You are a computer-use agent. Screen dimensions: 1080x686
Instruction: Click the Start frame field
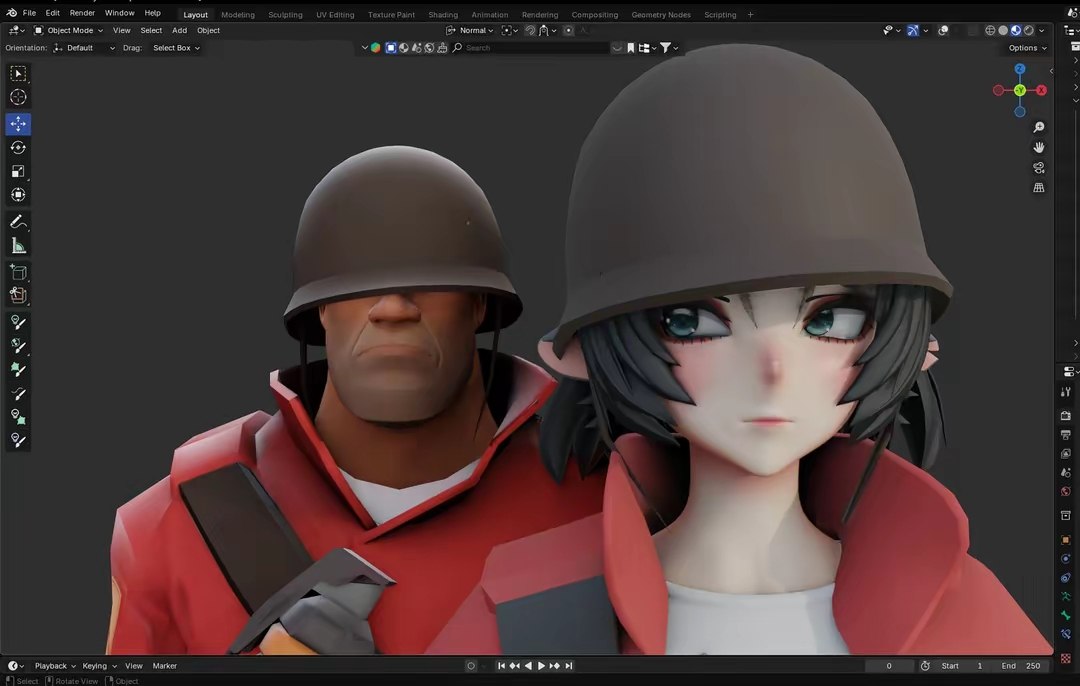coord(964,666)
